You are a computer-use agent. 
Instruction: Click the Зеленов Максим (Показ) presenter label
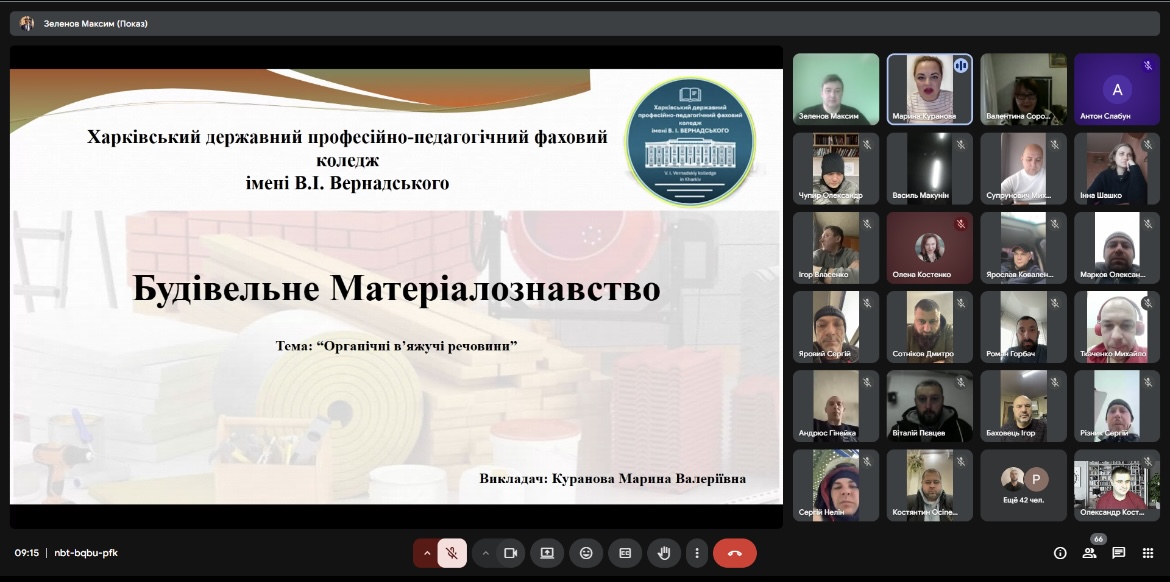(96, 23)
